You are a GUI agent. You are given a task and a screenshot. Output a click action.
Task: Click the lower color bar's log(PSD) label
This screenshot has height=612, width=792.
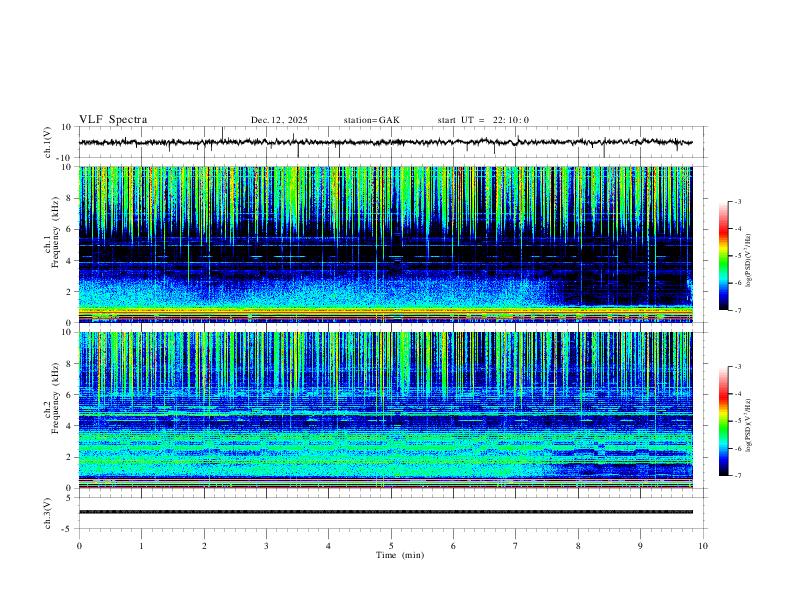[x=748, y=426]
